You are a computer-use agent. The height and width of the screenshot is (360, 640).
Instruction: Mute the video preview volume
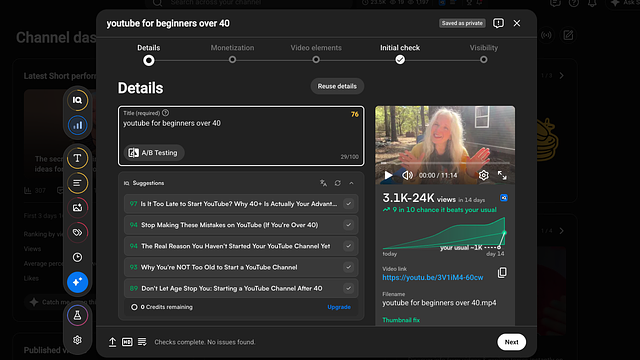tap(407, 176)
